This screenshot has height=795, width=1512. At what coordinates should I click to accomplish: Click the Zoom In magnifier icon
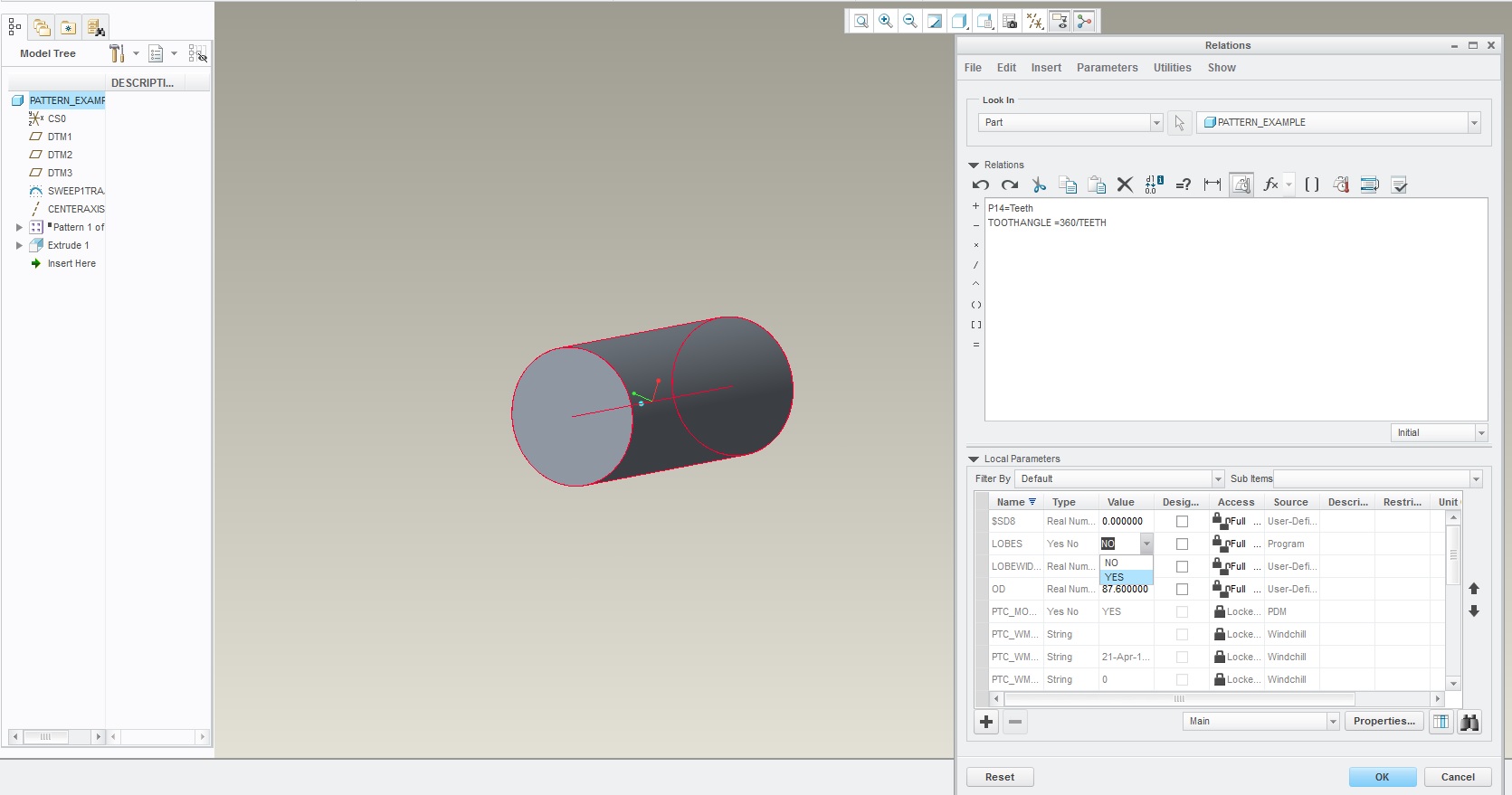[x=886, y=21]
